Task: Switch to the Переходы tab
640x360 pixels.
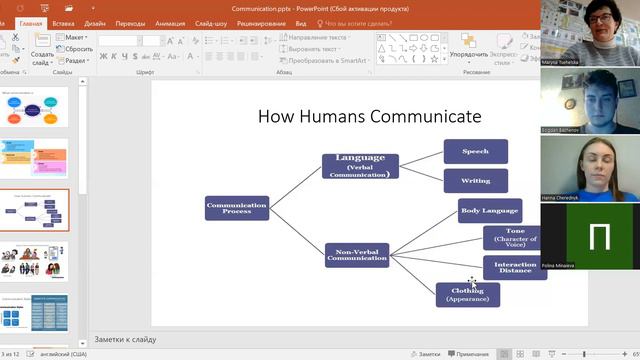Action: tap(130, 24)
